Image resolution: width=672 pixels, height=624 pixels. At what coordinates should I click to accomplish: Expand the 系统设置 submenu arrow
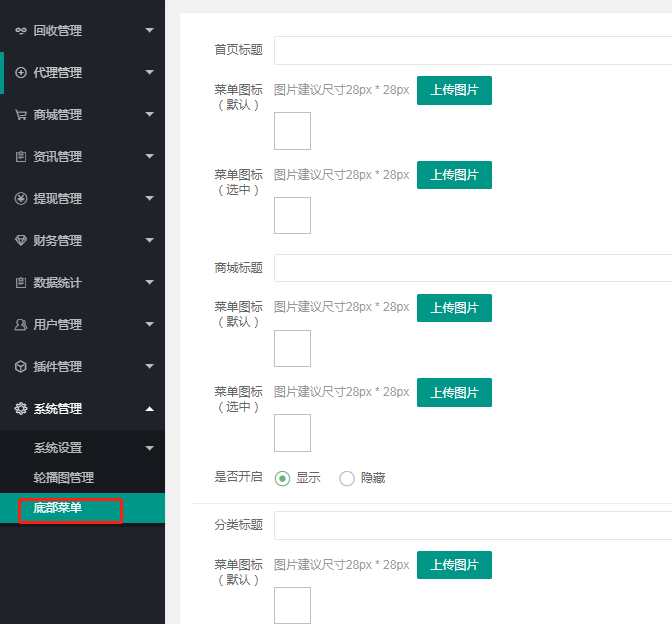[150, 448]
